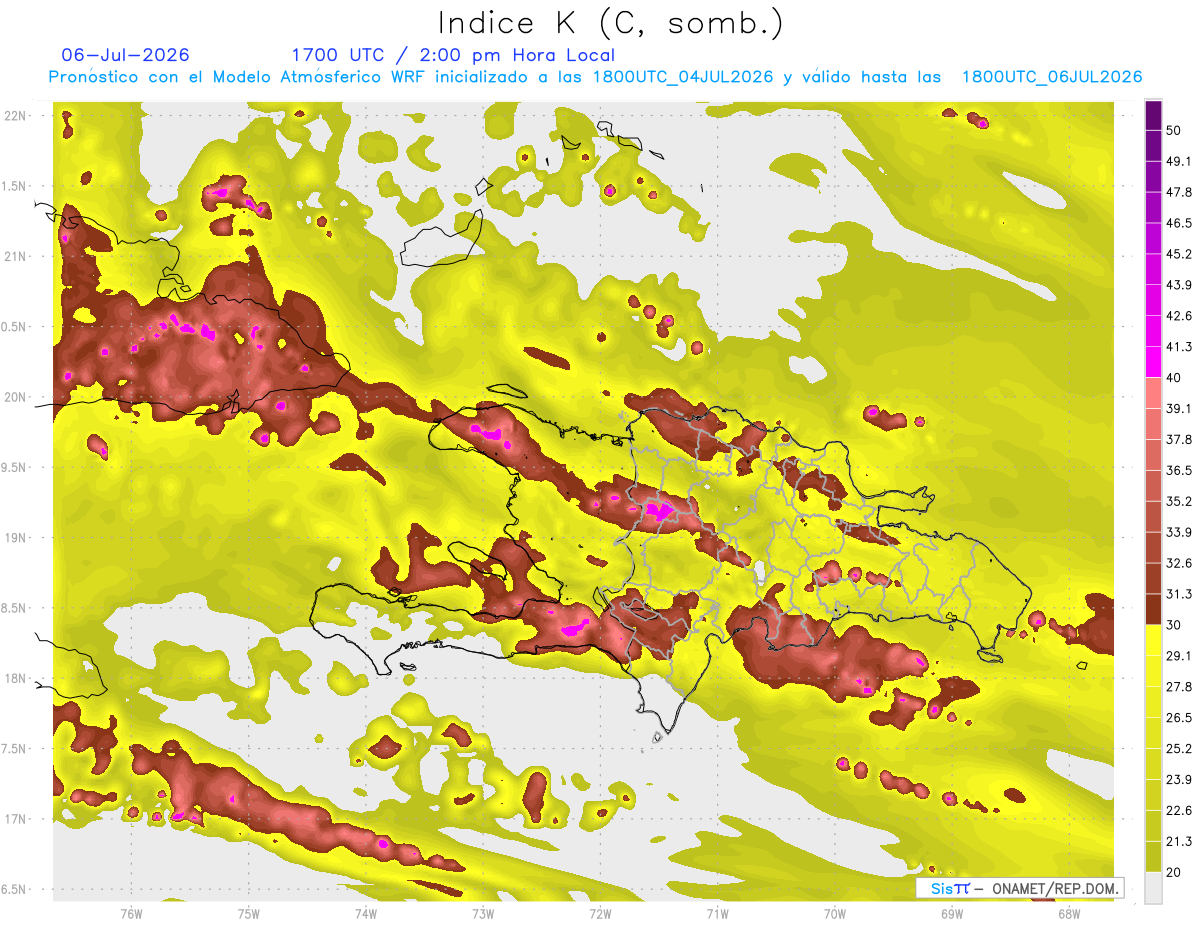
Task: Click the "70W" longitude label
Action: tap(834, 913)
